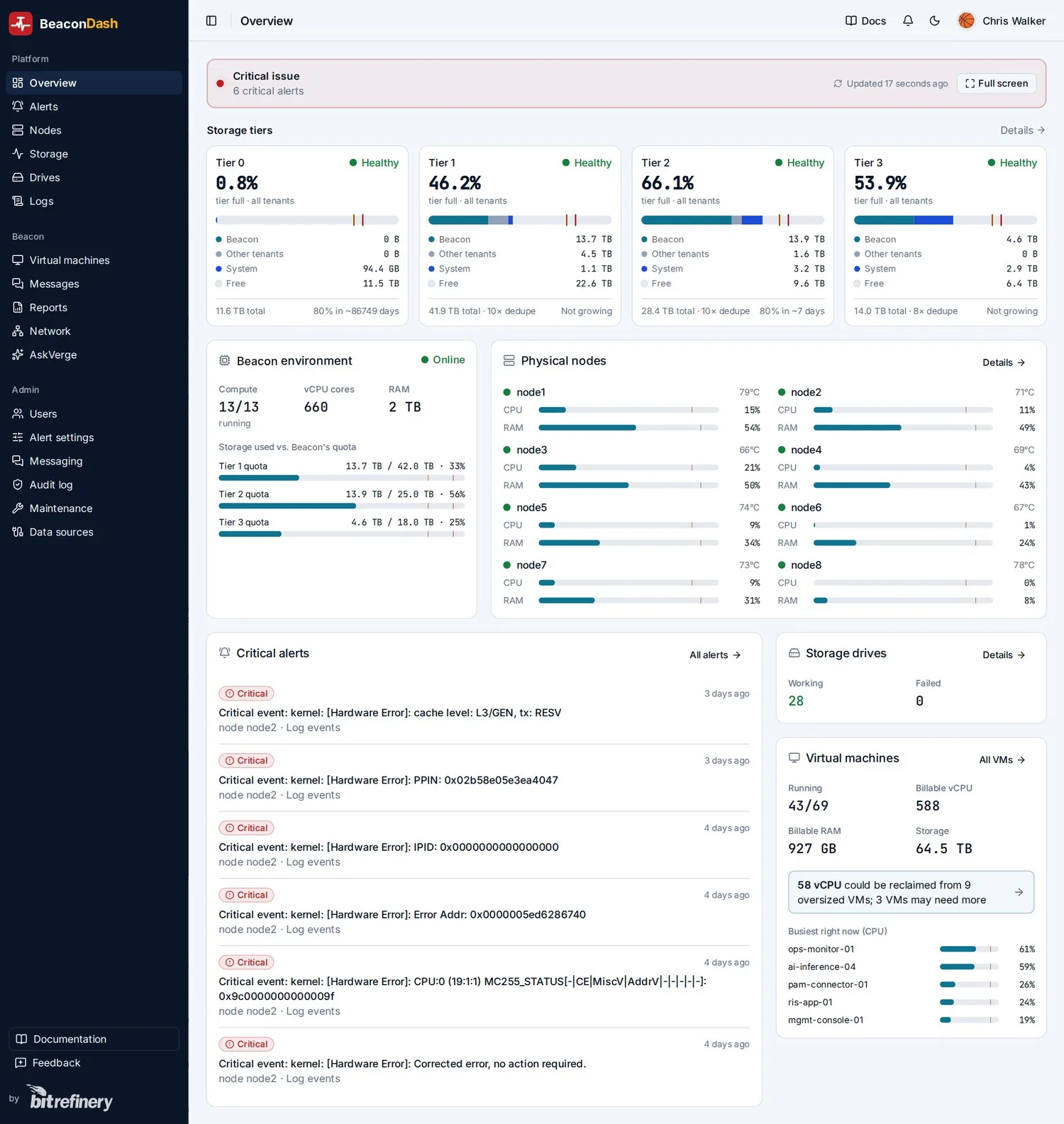Open Storage in the sidebar
Image resolution: width=1064 pixels, height=1124 pixels.
tap(94, 154)
